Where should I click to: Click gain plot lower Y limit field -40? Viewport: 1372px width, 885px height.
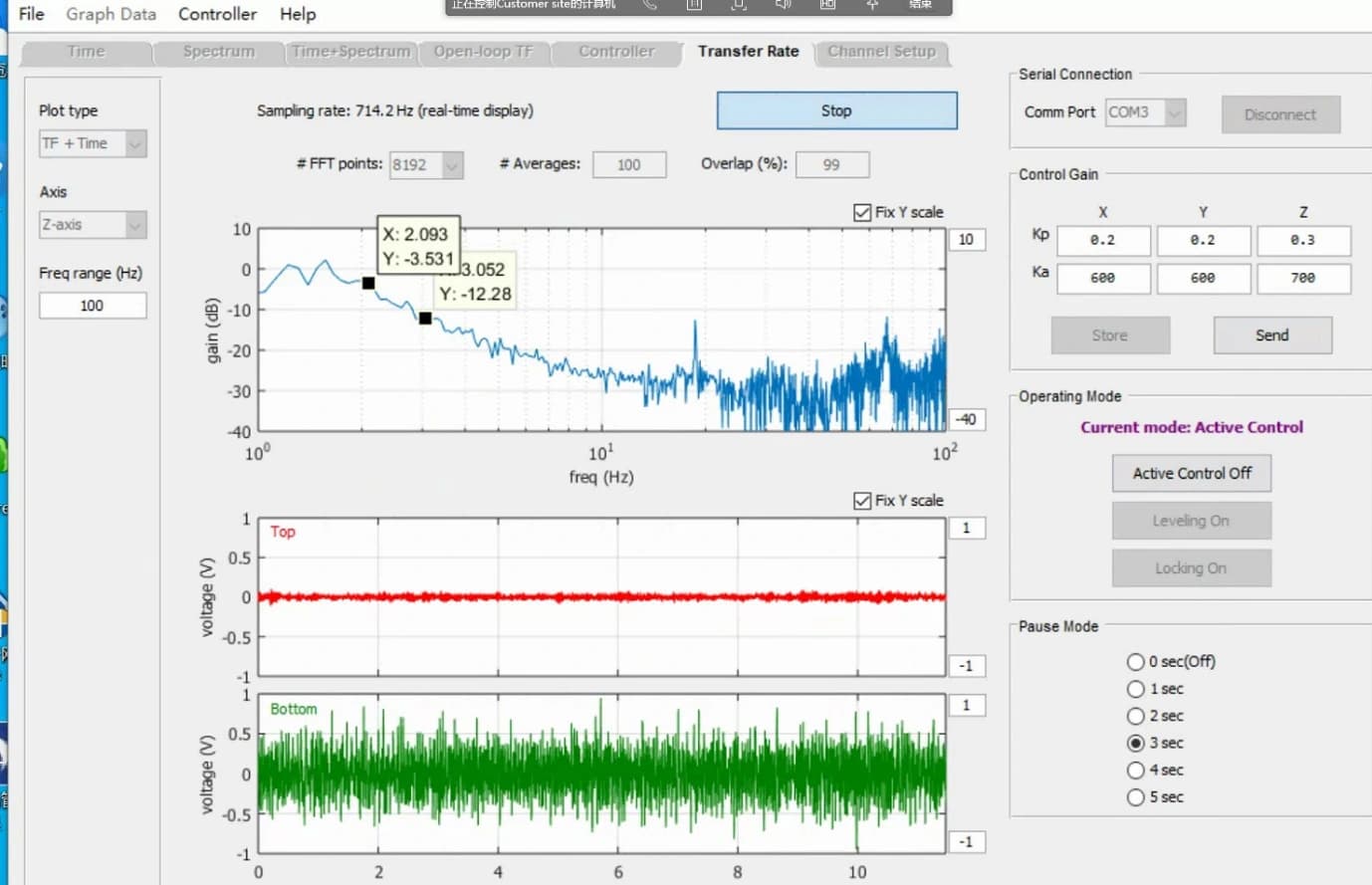(966, 419)
